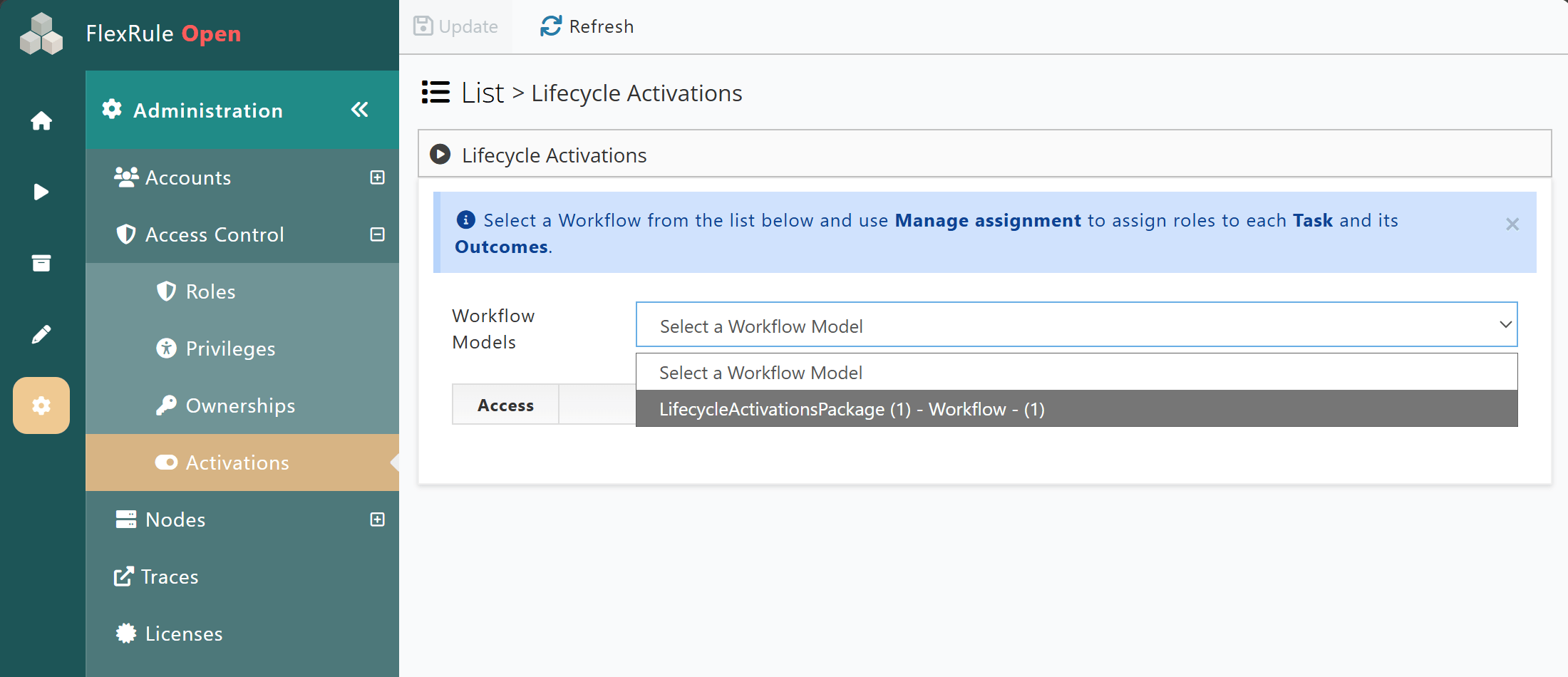Open the Access Control menu item
Image resolution: width=1568 pixels, height=677 pixels.
(242, 234)
